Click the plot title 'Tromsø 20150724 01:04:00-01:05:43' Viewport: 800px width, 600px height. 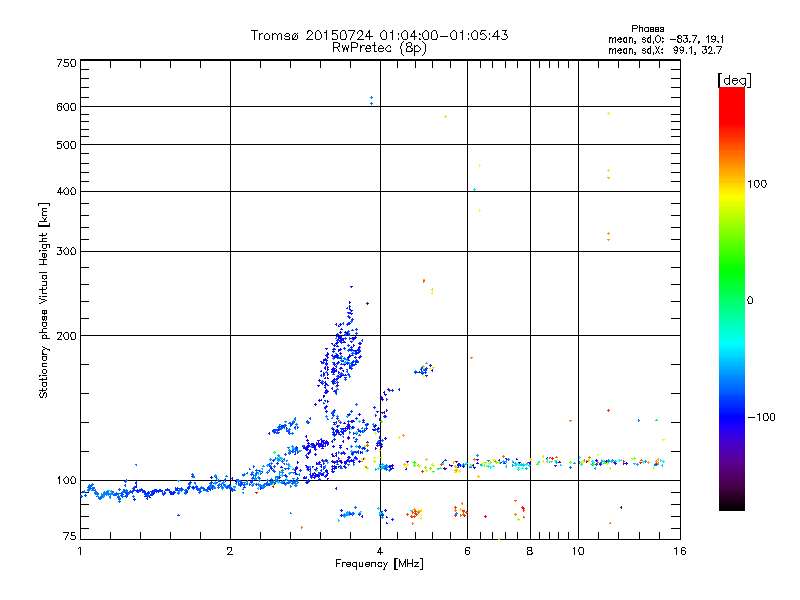[379, 35]
